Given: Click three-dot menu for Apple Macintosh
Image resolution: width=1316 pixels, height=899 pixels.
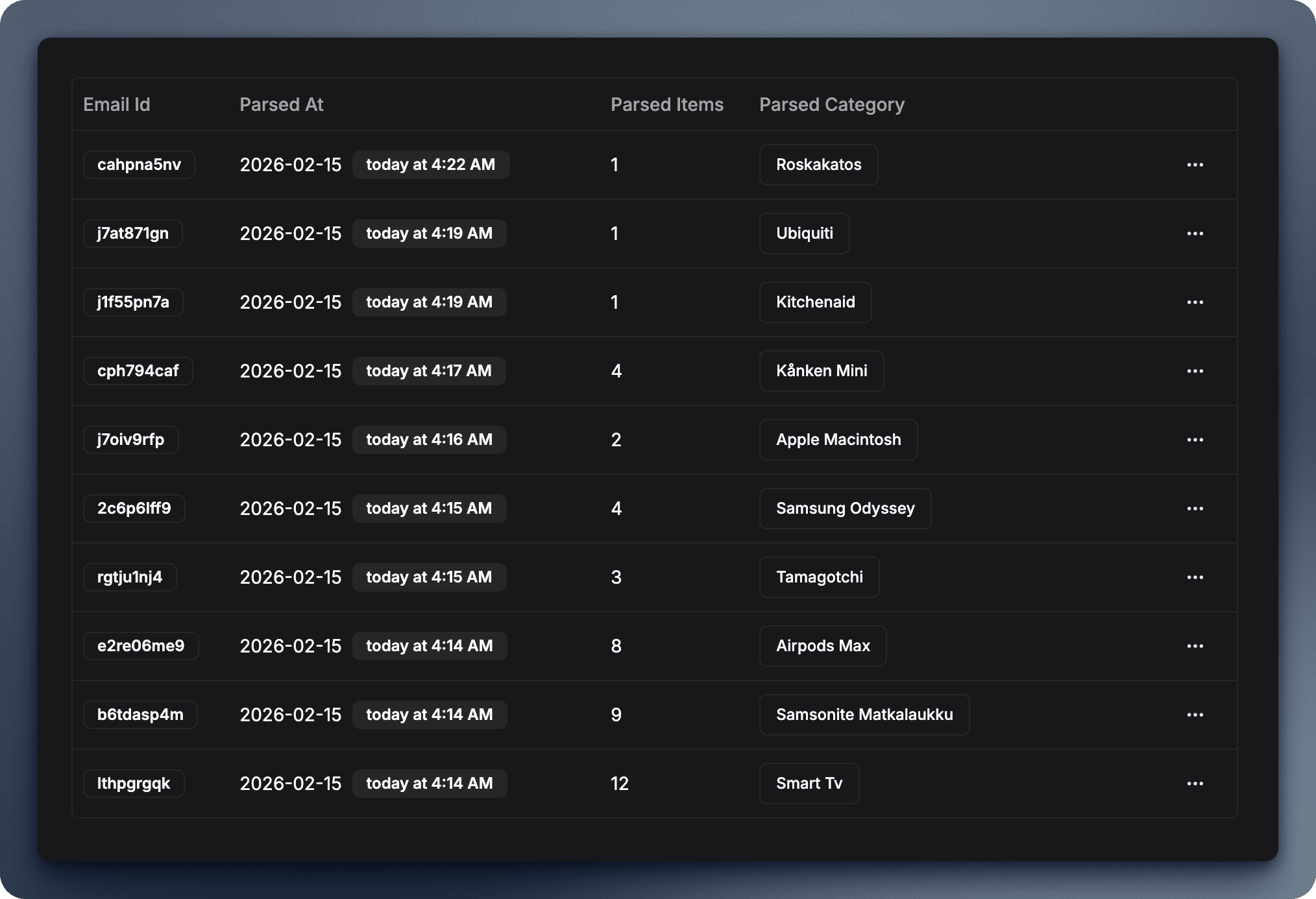Looking at the screenshot, I should [1195, 440].
